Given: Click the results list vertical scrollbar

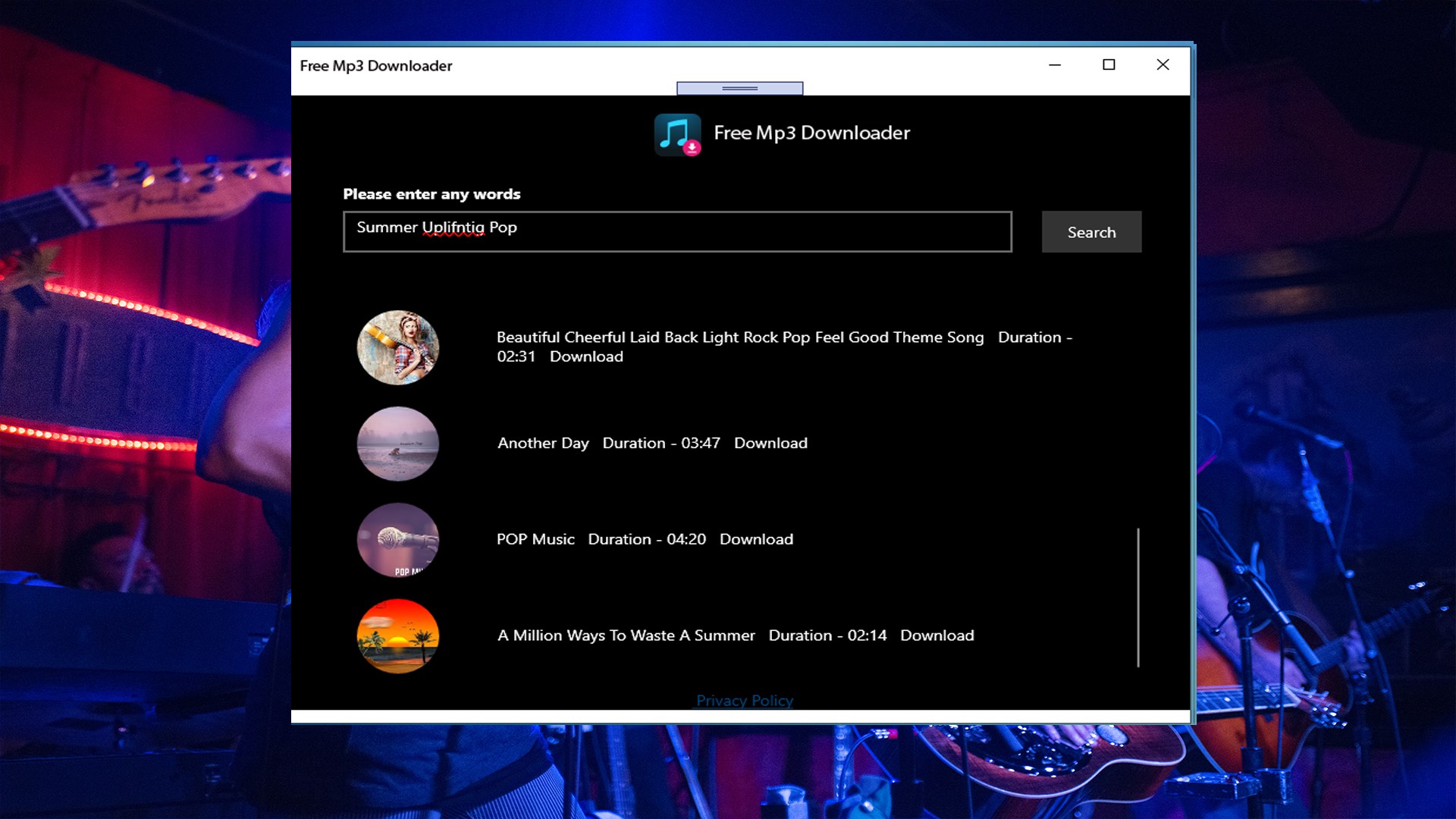Looking at the screenshot, I should (1137, 598).
